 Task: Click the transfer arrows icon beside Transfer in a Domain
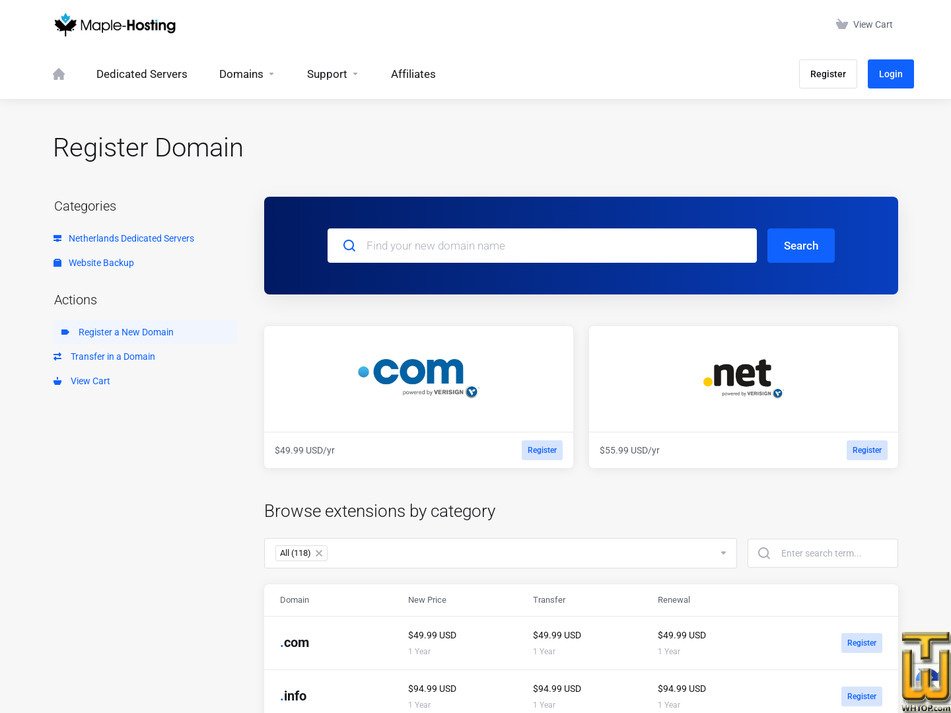point(58,356)
